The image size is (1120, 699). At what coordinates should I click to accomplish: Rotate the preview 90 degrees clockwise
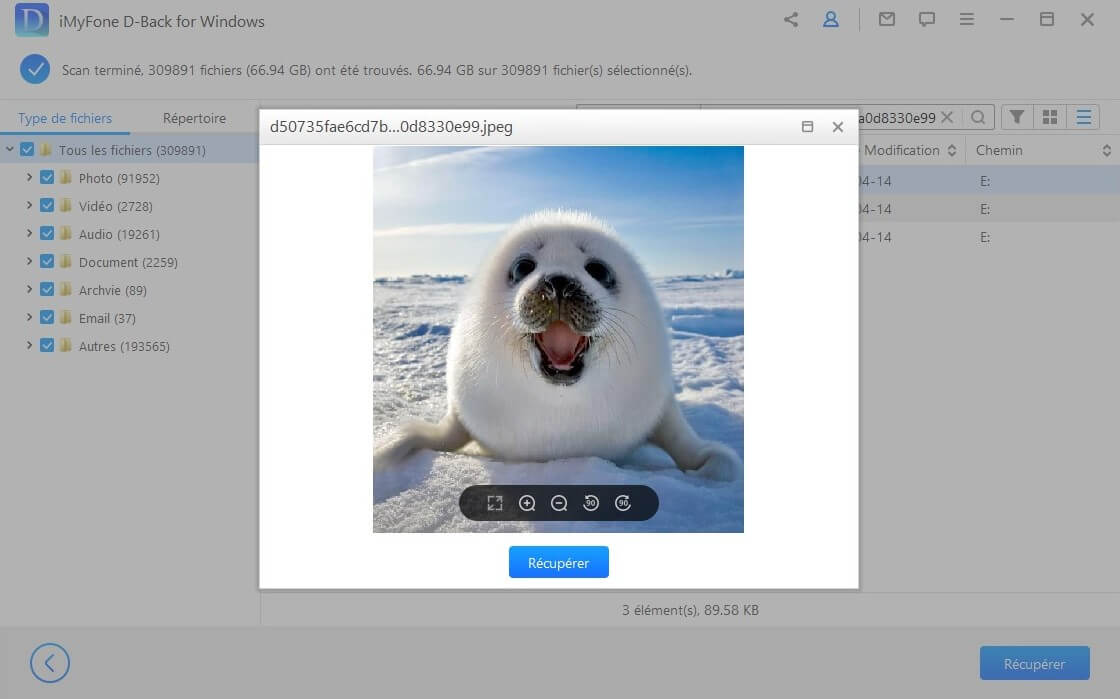pos(623,503)
